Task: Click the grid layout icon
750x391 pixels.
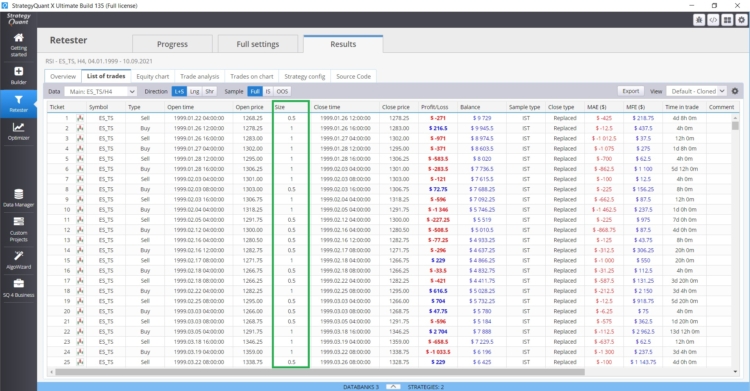Action: coord(727,20)
